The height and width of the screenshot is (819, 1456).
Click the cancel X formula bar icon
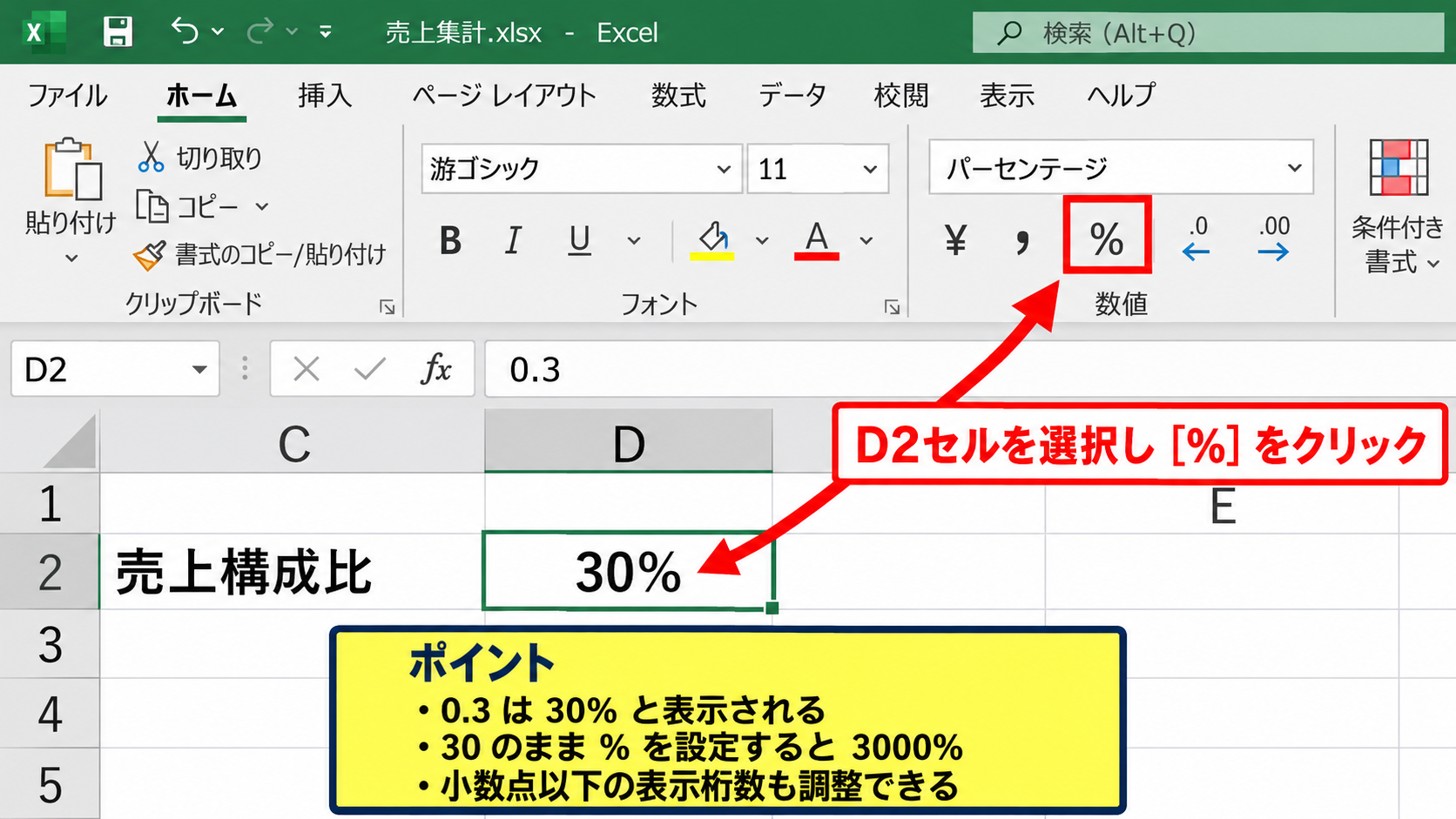[306, 369]
